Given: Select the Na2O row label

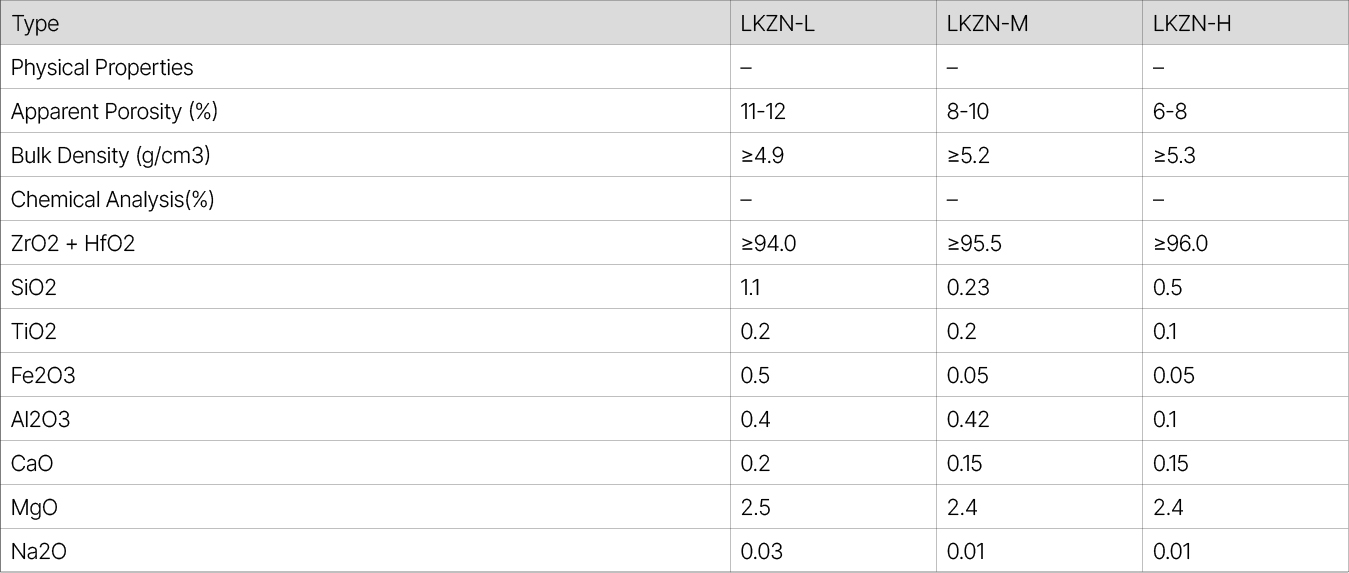Looking at the screenshot, I should (x=39, y=552).
